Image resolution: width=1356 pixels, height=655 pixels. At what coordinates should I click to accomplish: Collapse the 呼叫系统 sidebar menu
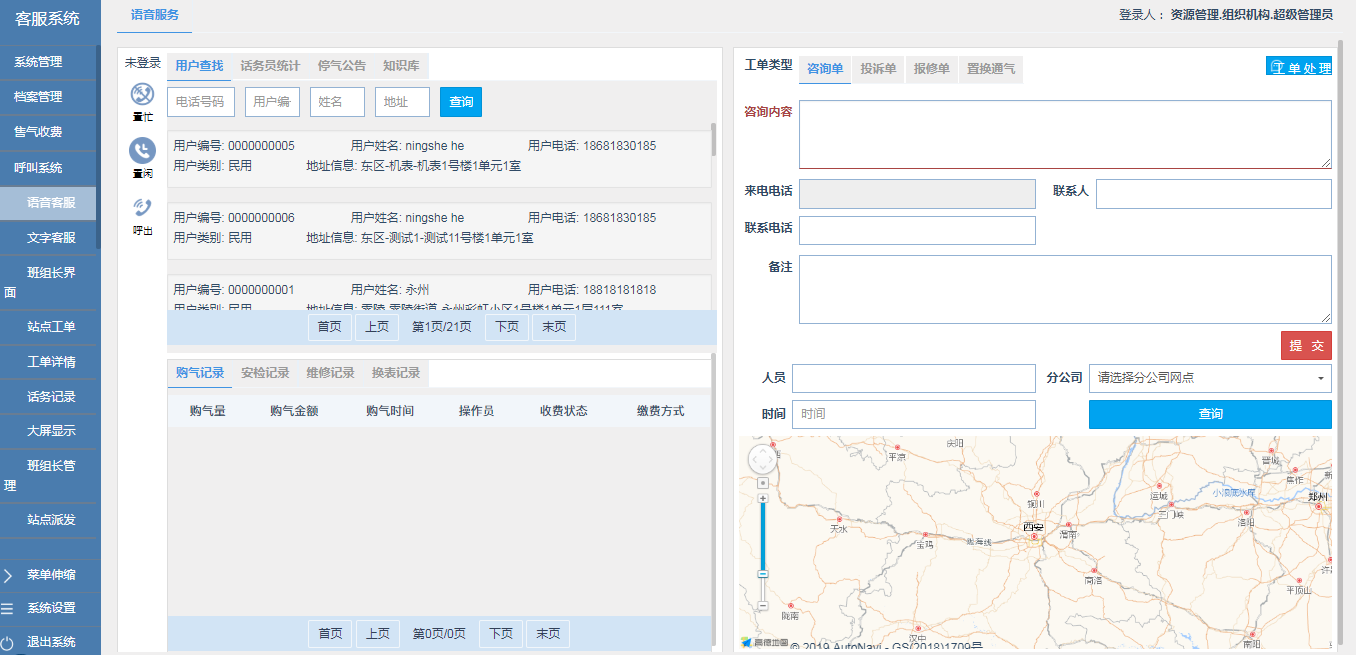(49, 167)
